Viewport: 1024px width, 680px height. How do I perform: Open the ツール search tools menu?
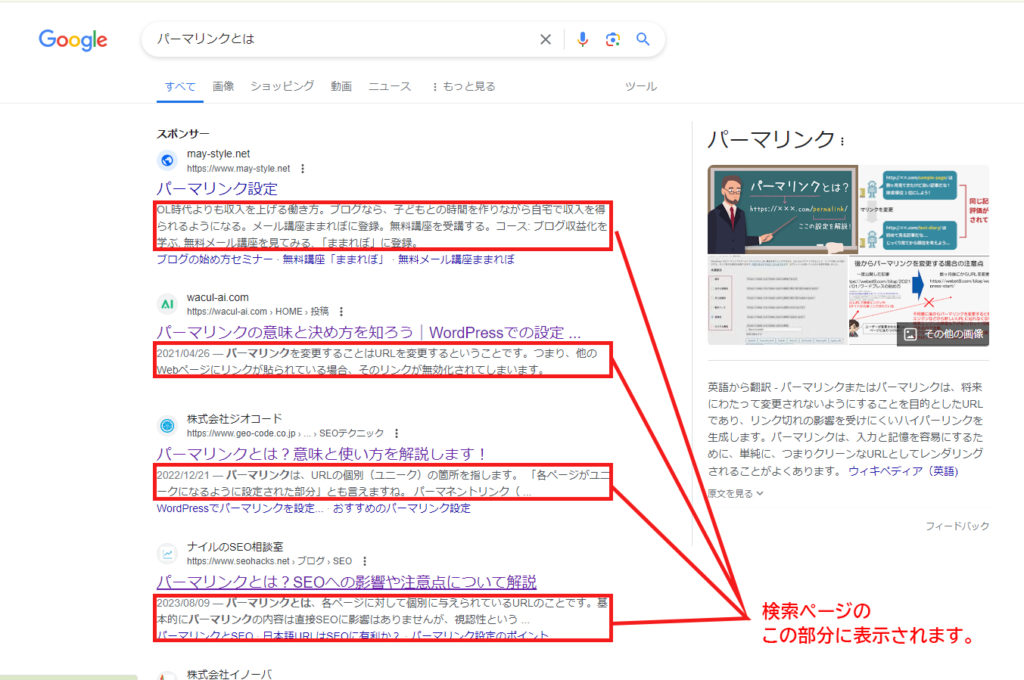point(640,87)
